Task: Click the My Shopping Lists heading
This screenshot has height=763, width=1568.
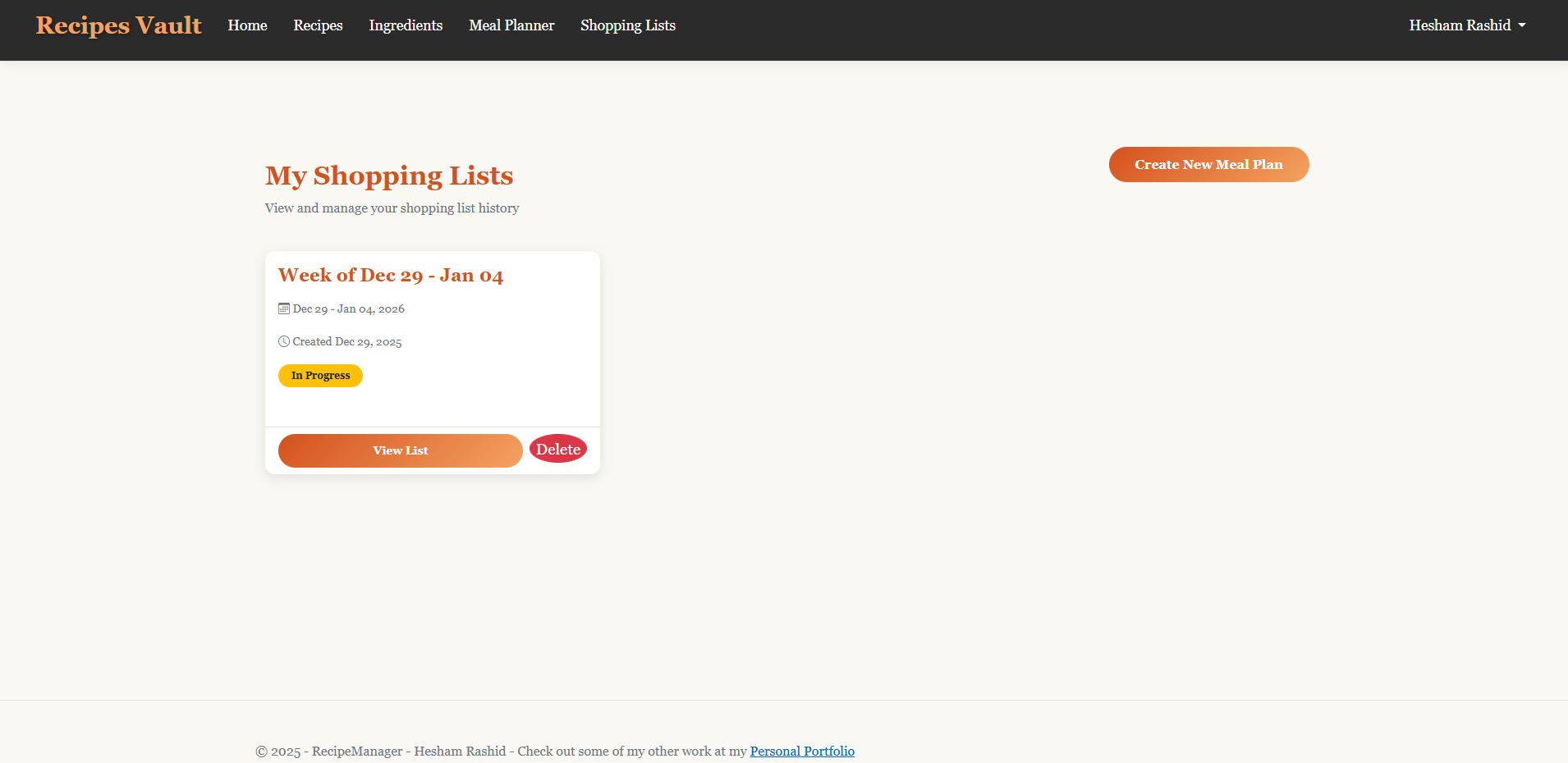Action: (388, 176)
